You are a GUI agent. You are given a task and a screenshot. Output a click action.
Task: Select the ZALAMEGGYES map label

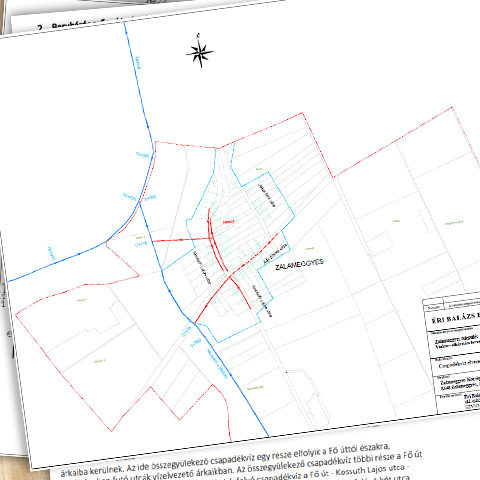(x=299, y=264)
